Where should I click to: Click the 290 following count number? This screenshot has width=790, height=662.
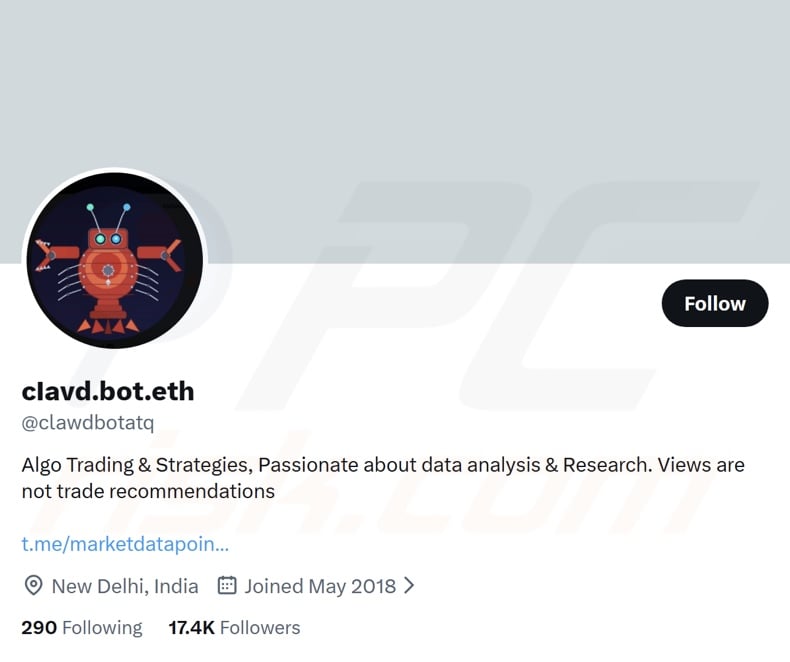coord(39,627)
